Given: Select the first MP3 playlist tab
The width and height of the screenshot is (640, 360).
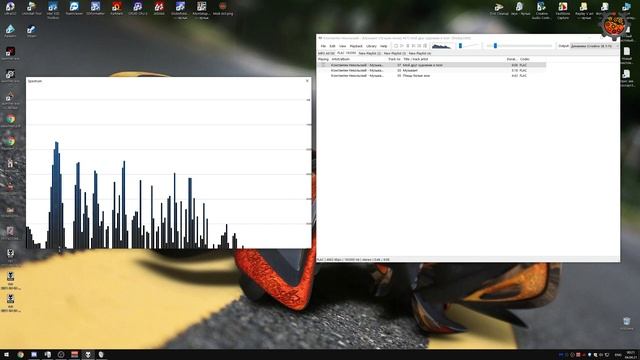Looking at the screenshot, I should 326,53.
